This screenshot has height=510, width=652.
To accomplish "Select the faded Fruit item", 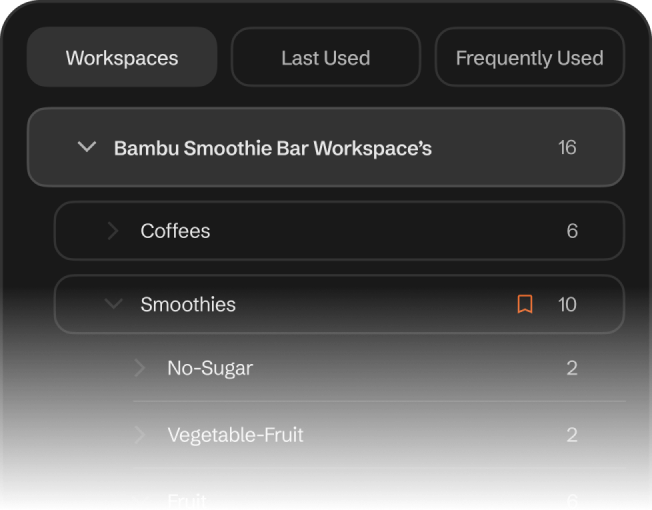I will (x=187, y=499).
